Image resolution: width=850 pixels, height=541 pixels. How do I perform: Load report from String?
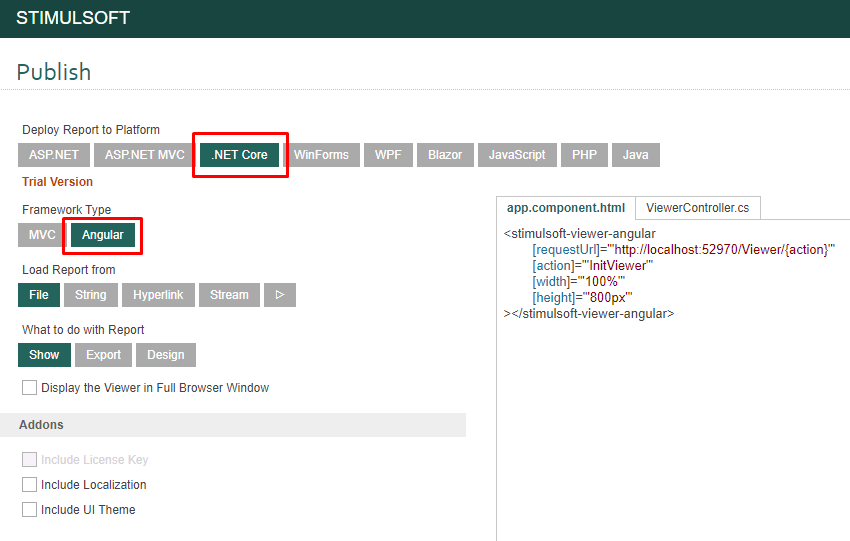[91, 295]
